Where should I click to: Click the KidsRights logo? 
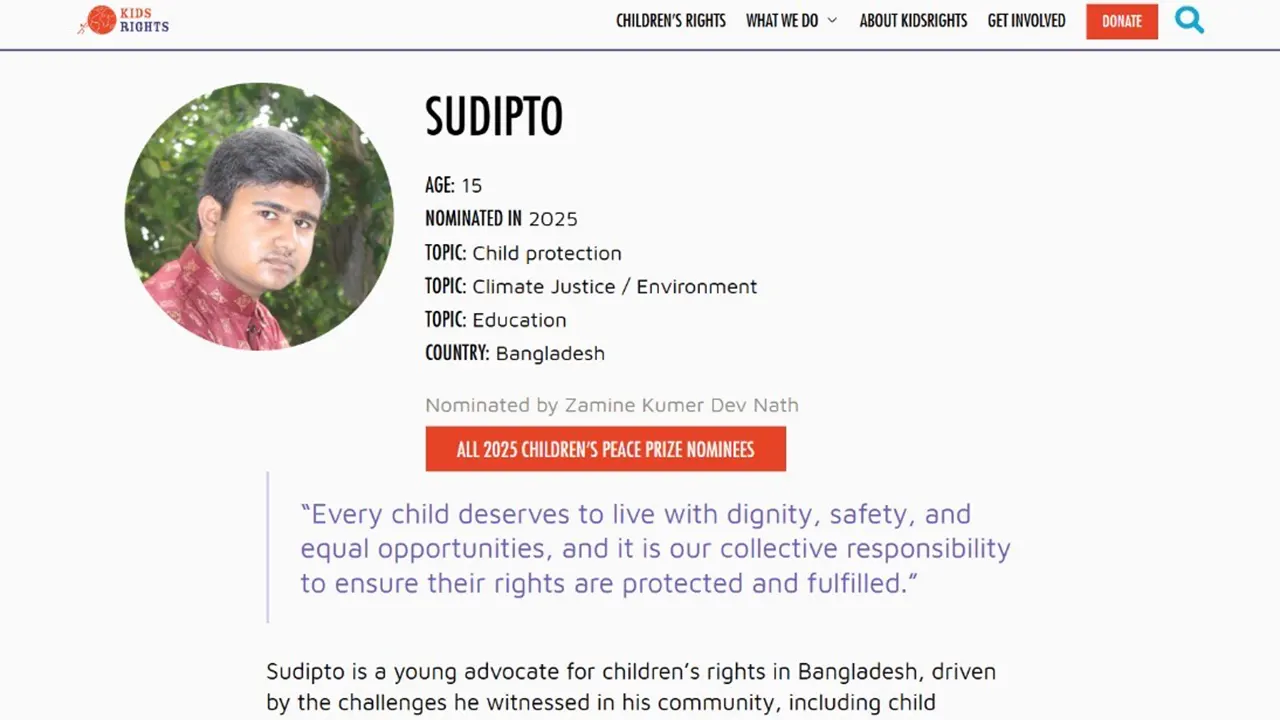(124, 20)
